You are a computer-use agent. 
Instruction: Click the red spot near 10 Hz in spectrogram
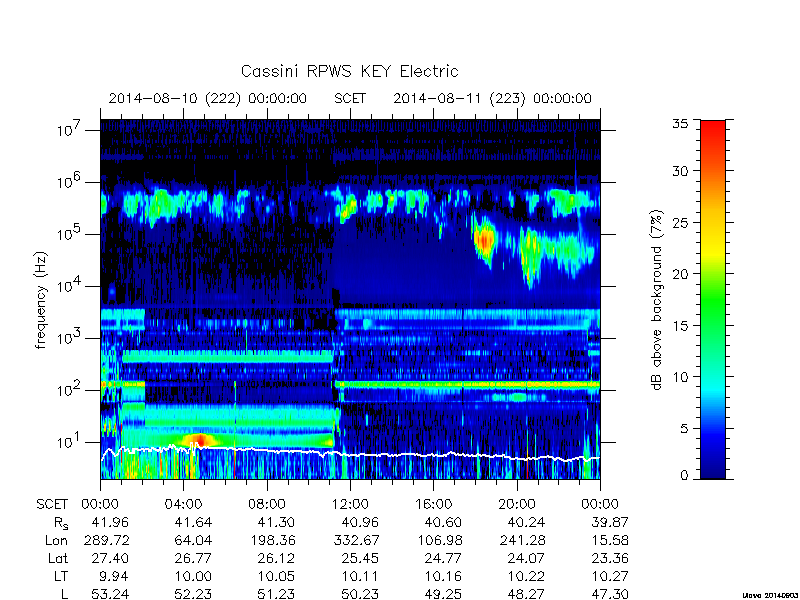199,439
